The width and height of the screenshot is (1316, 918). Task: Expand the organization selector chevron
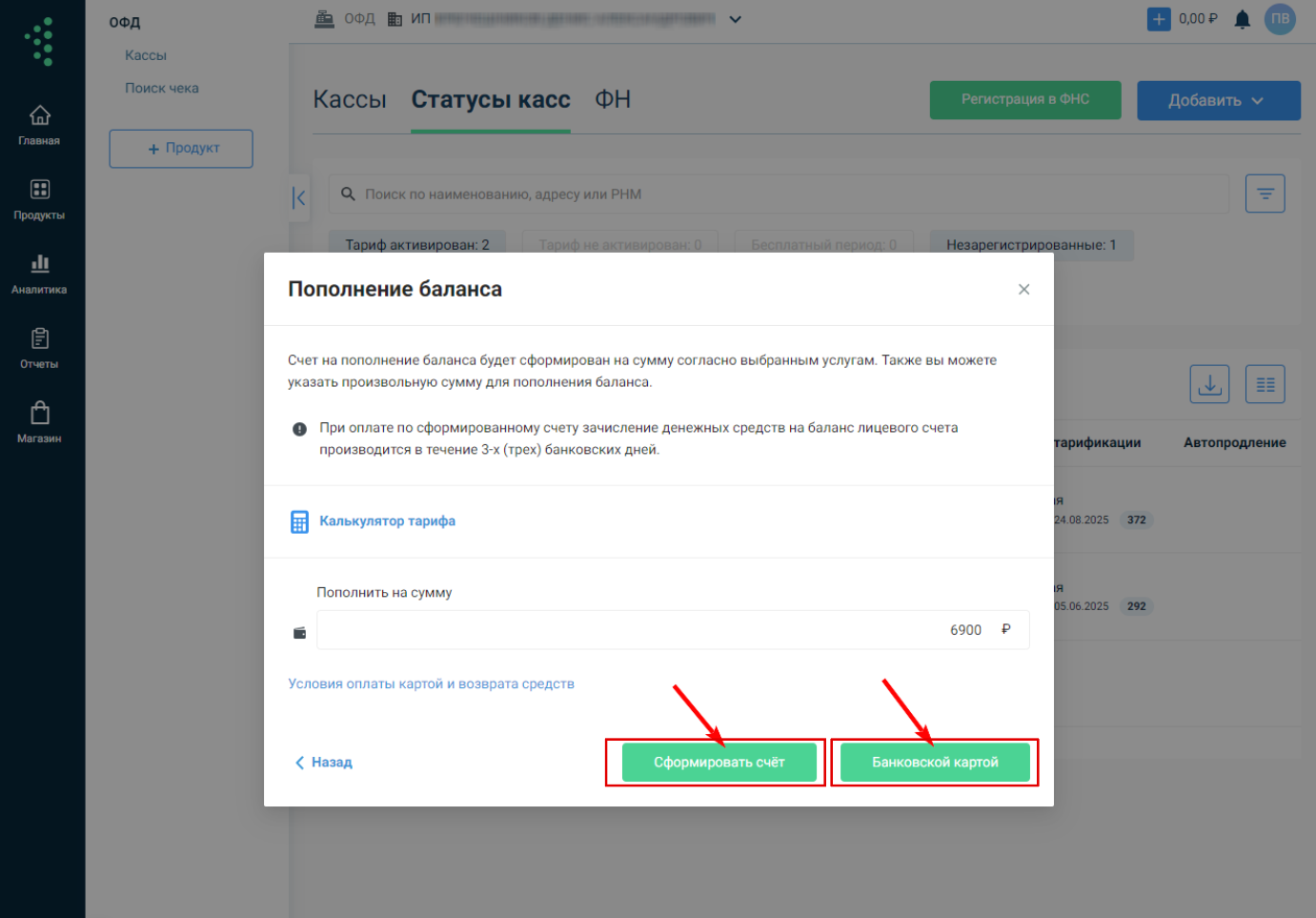point(735,19)
